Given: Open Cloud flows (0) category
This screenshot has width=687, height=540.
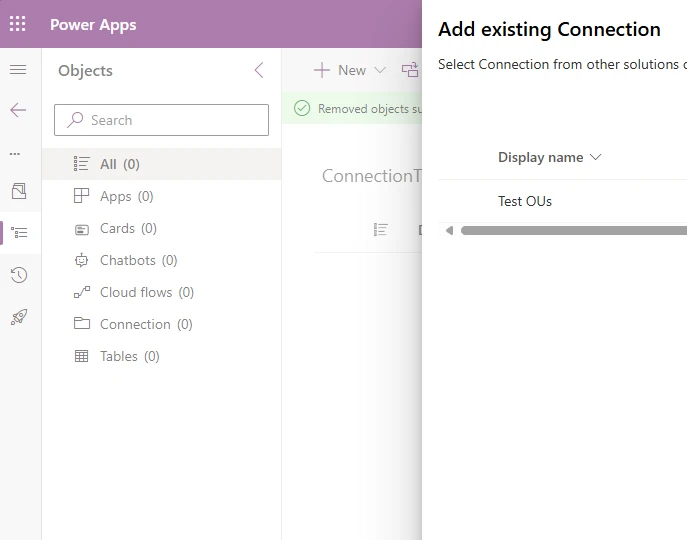Looking at the screenshot, I should [x=146, y=292].
